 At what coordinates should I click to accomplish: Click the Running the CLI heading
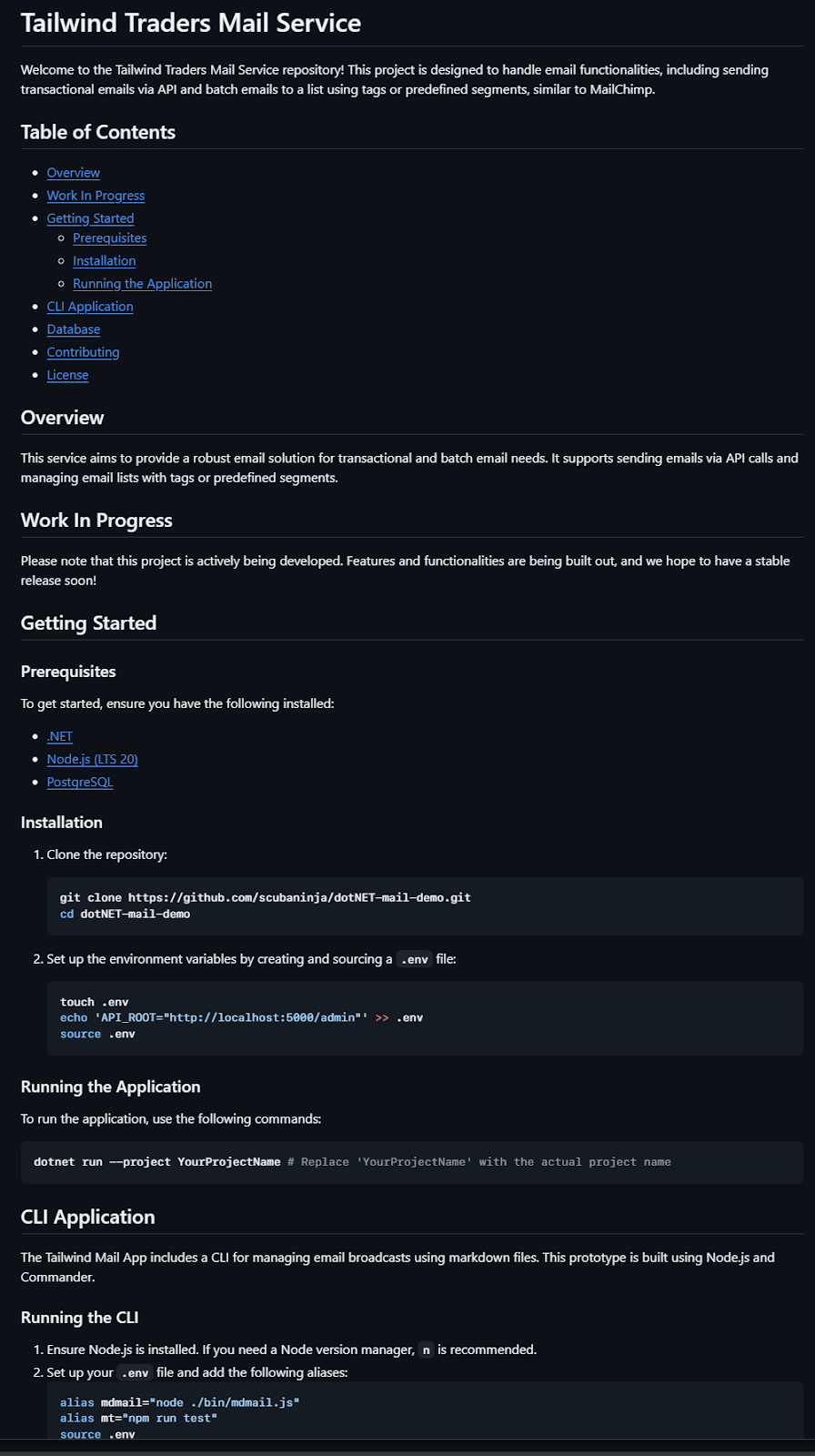[x=80, y=1318]
